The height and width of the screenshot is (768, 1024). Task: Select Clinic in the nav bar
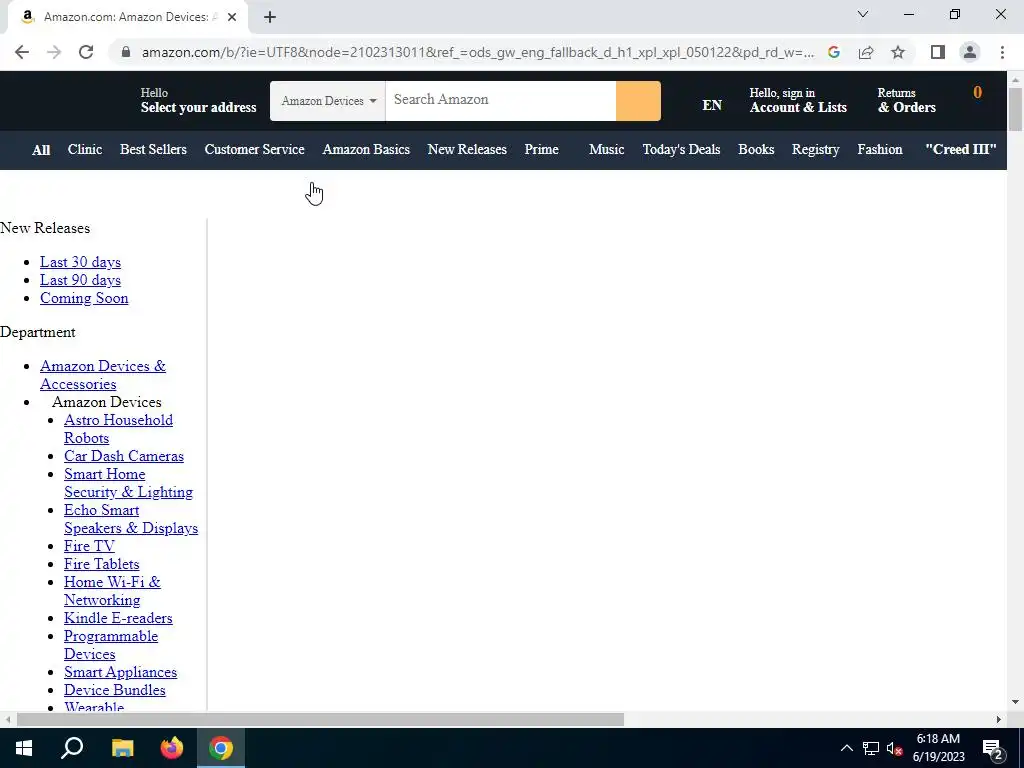coord(85,150)
